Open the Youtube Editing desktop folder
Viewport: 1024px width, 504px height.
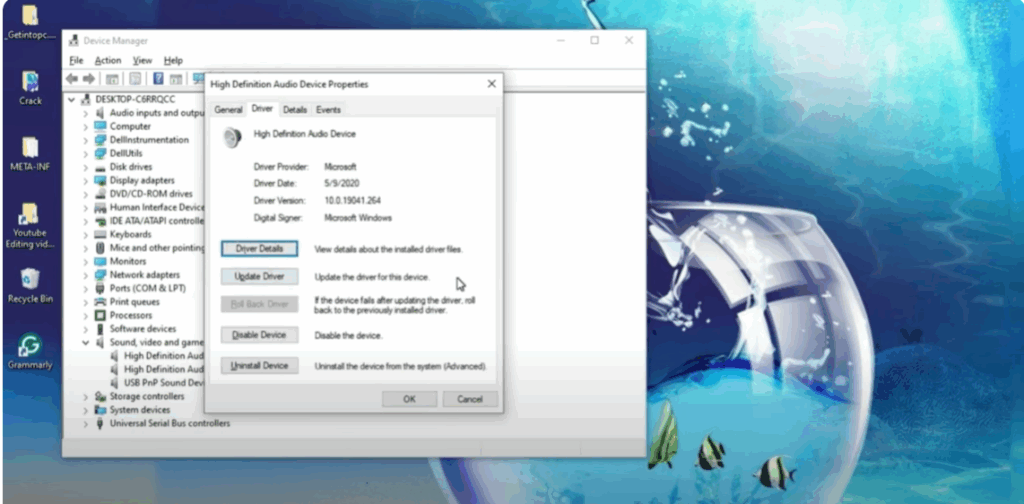tap(30, 226)
